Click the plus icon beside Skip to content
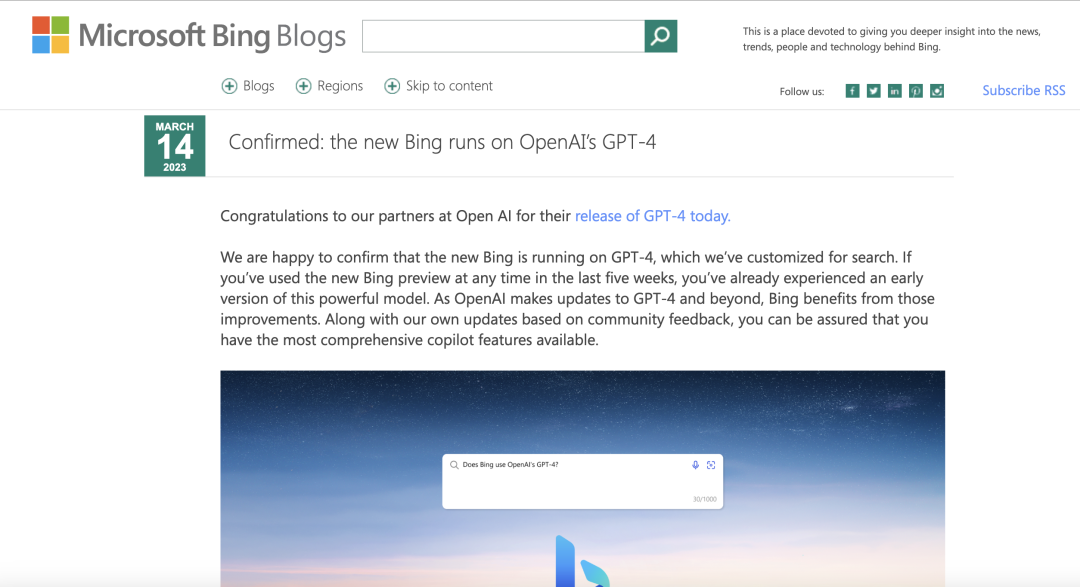This screenshot has height=587, width=1080. pyautogui.click(x=393, y=86)
